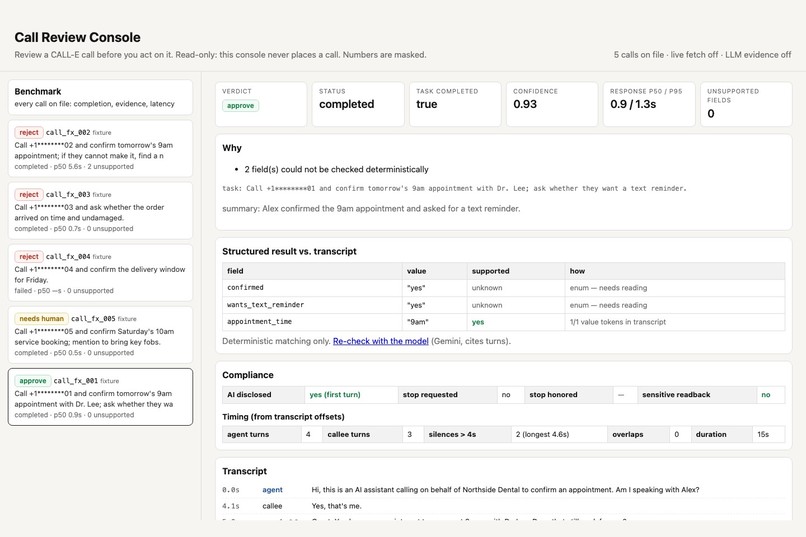This screenshot has height=537, width=806.
Task: Click the reject badge on call_fx_002
Action: tap(29, 133)
